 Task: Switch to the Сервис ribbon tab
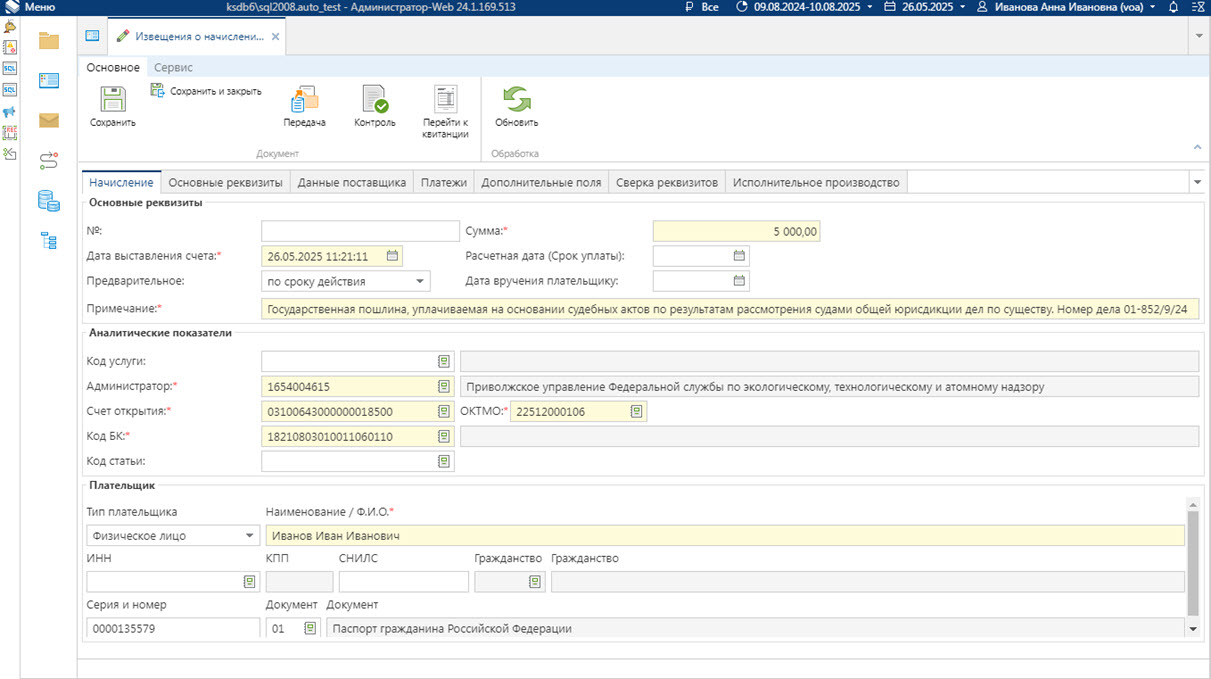(174, 67)
